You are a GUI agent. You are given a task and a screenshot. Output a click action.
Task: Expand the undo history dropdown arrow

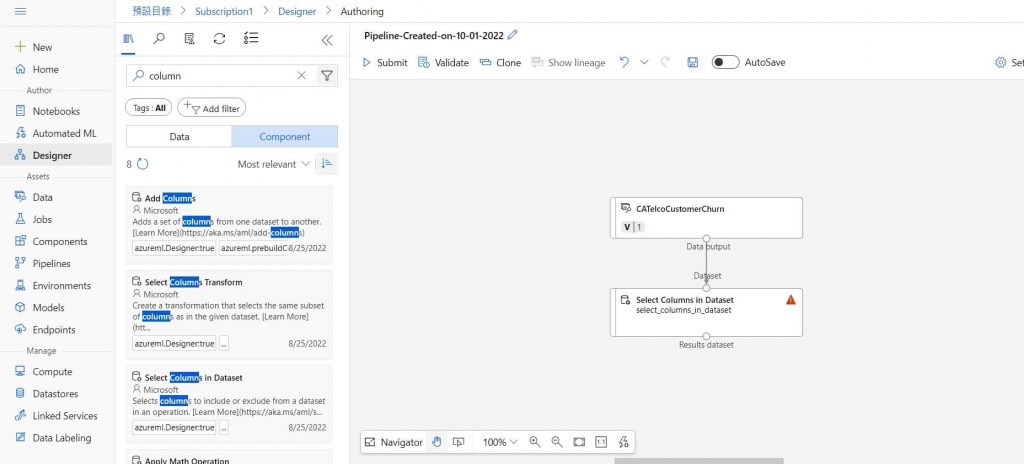click(x=644, y=63)
